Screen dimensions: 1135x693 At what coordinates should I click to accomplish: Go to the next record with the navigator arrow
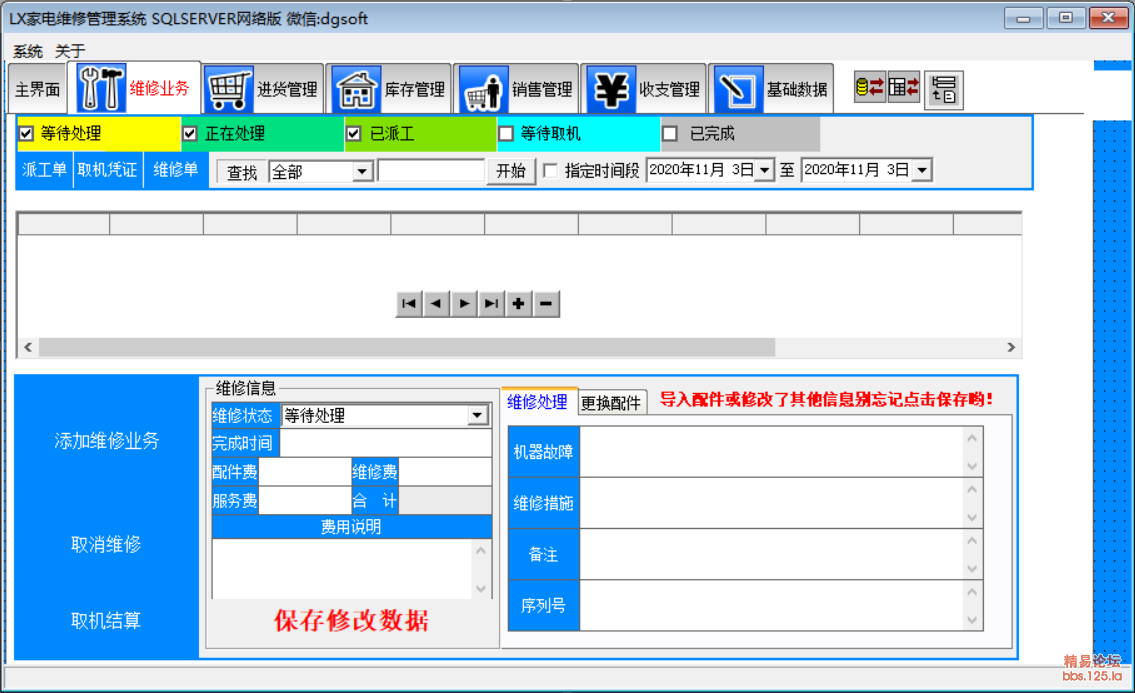click(x=464, y=304)
